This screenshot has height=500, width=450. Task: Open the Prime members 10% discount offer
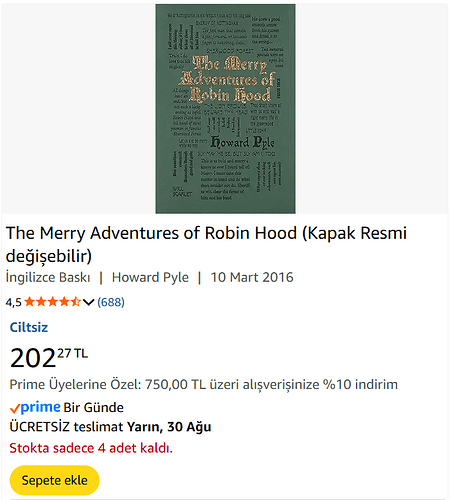(204, 385)
